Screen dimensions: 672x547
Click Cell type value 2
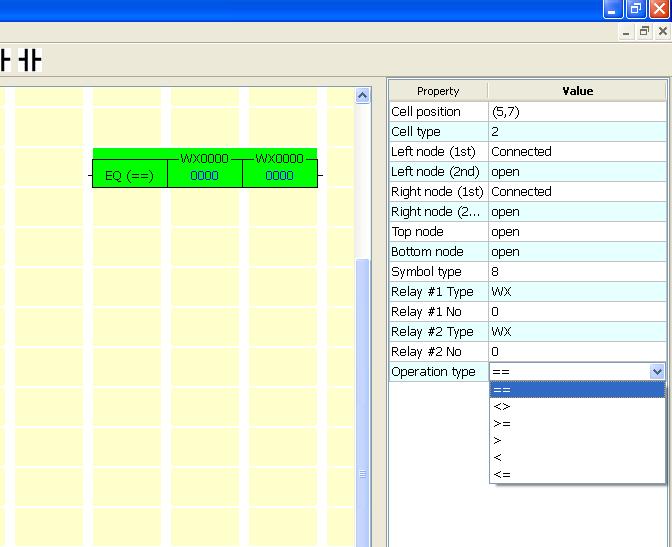click(577, 132)
